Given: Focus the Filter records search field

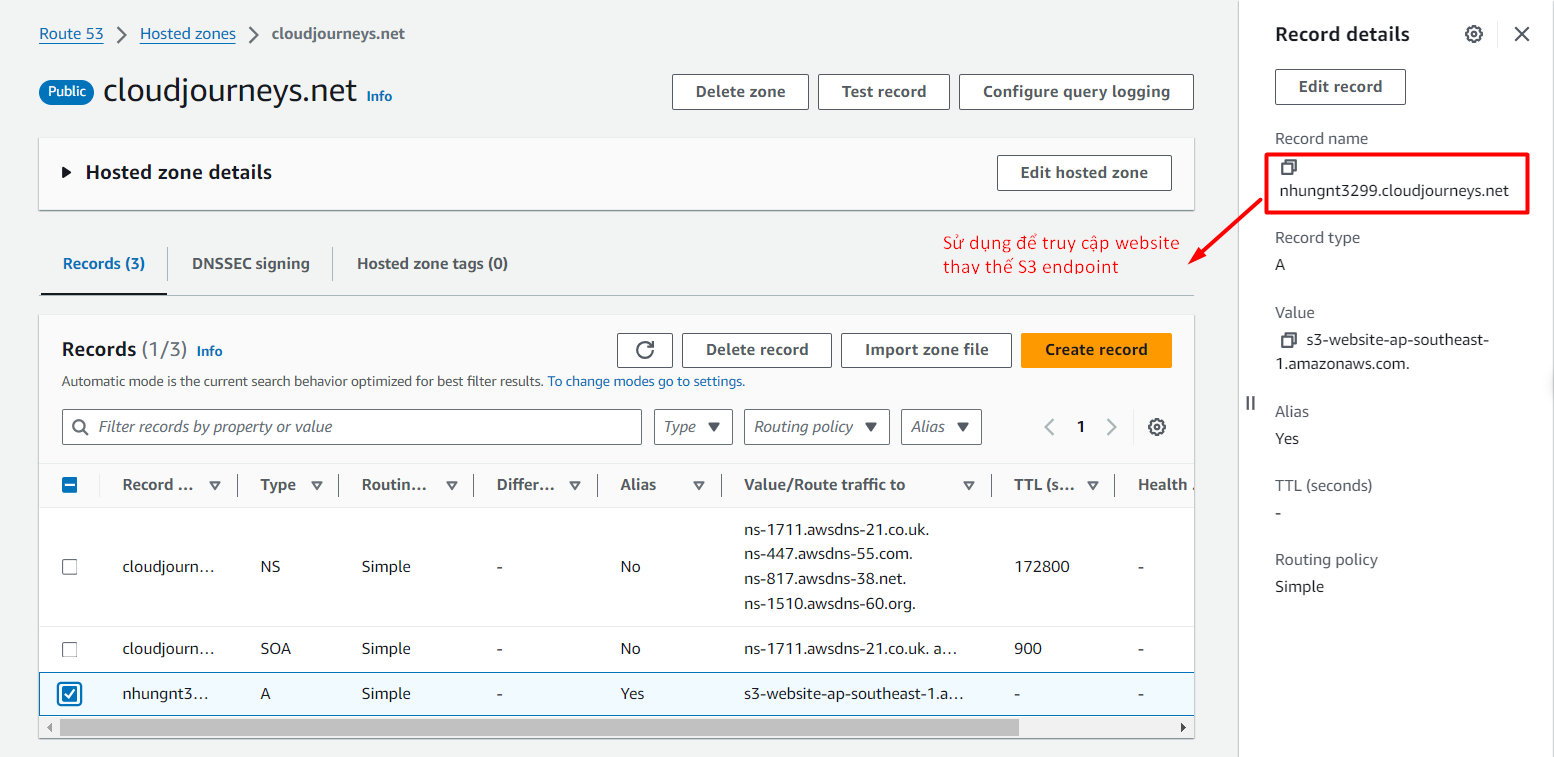Looking at the screenshot, I should [x=352, y=427].
